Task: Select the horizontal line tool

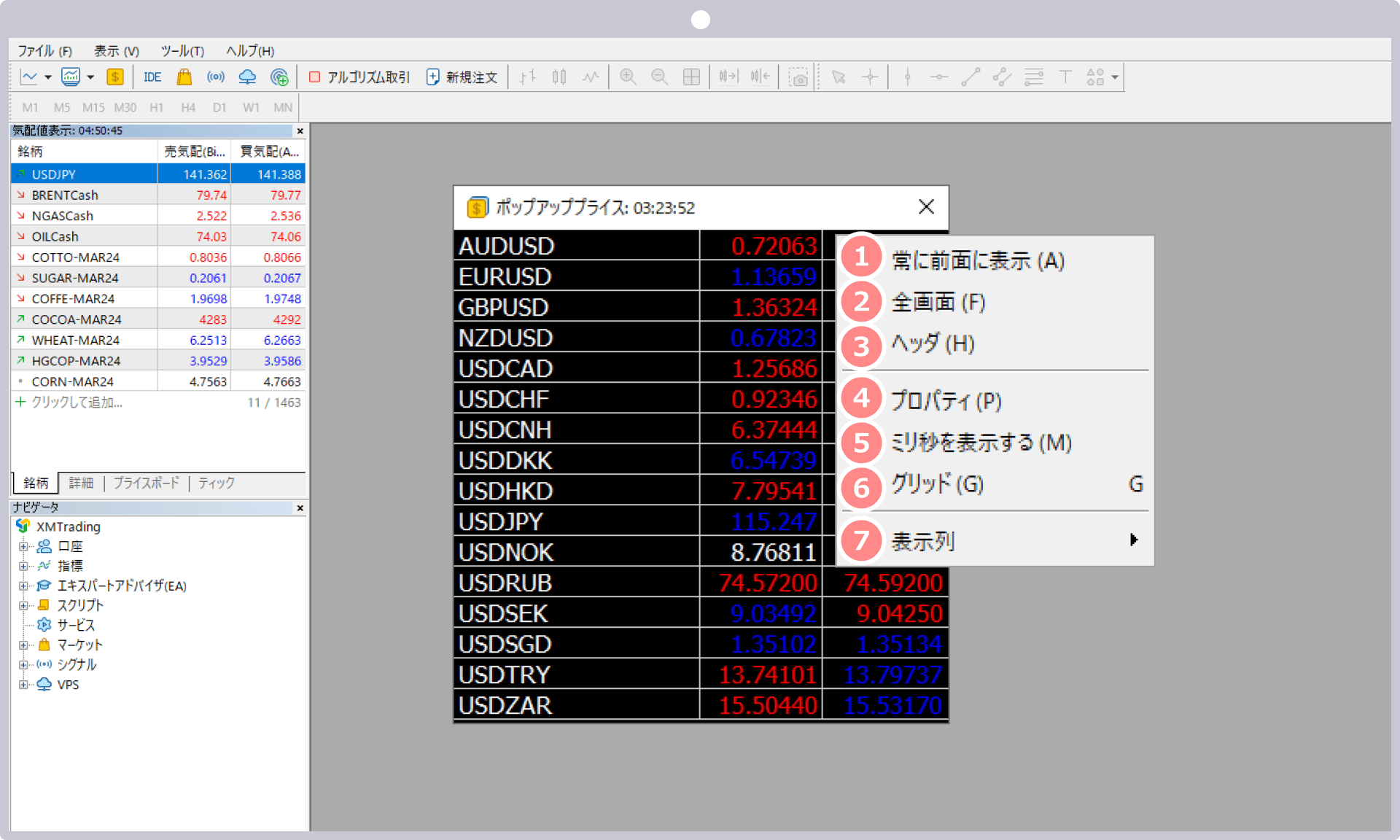Action: (x=938, y=77)
